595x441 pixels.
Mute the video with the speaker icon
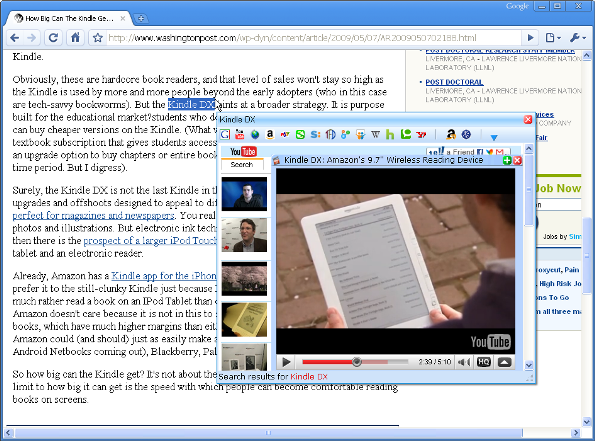click(464, 362)
